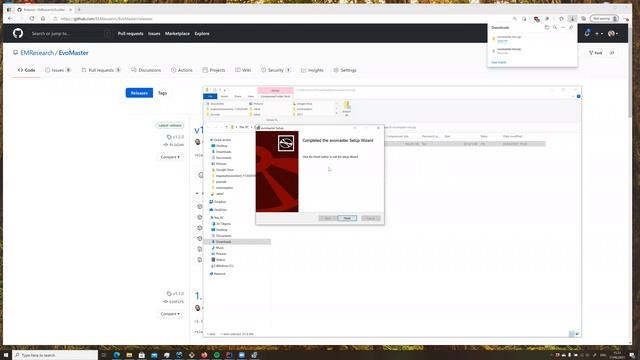Click Extract all icon in Explorer ribbon
Viewport: 640px width, 360px height.
pyautogui.click(x=347, y=109)
